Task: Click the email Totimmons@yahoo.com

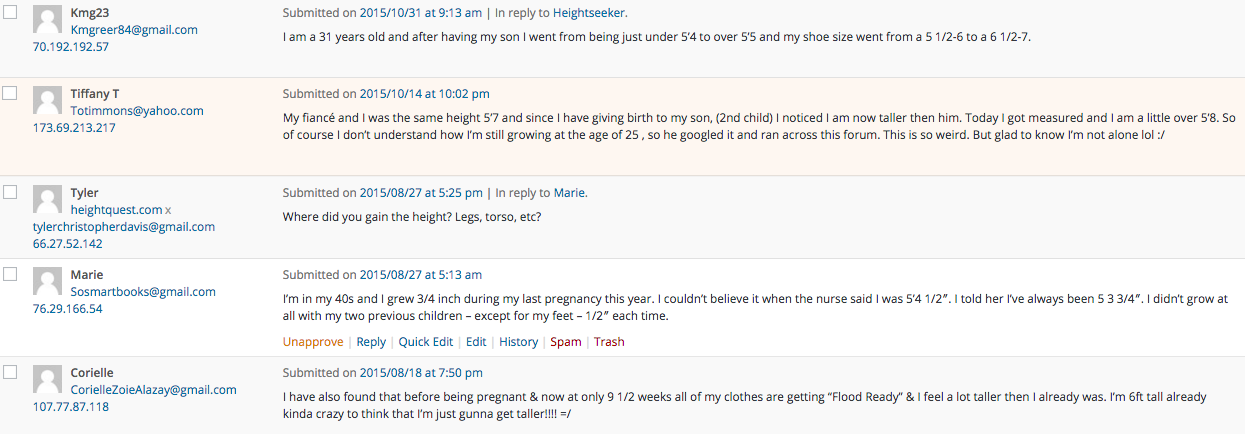Action: tap(137, 111)
